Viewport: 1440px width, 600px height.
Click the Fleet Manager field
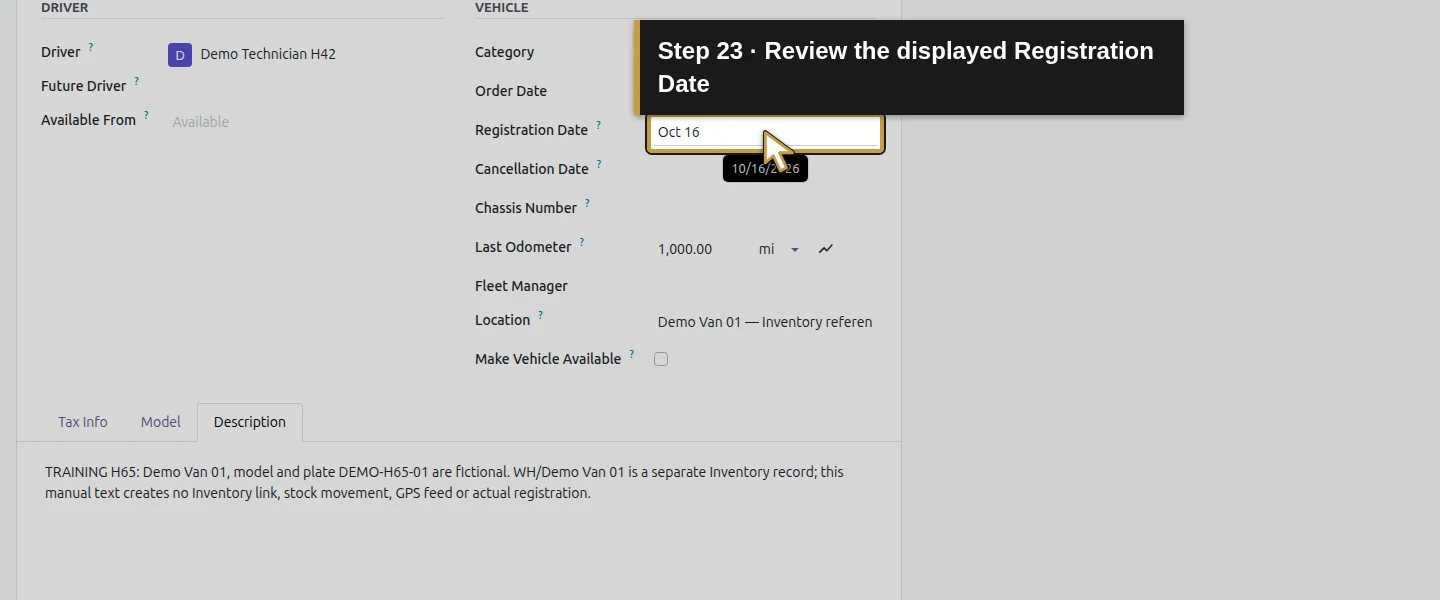click(765, 286)
